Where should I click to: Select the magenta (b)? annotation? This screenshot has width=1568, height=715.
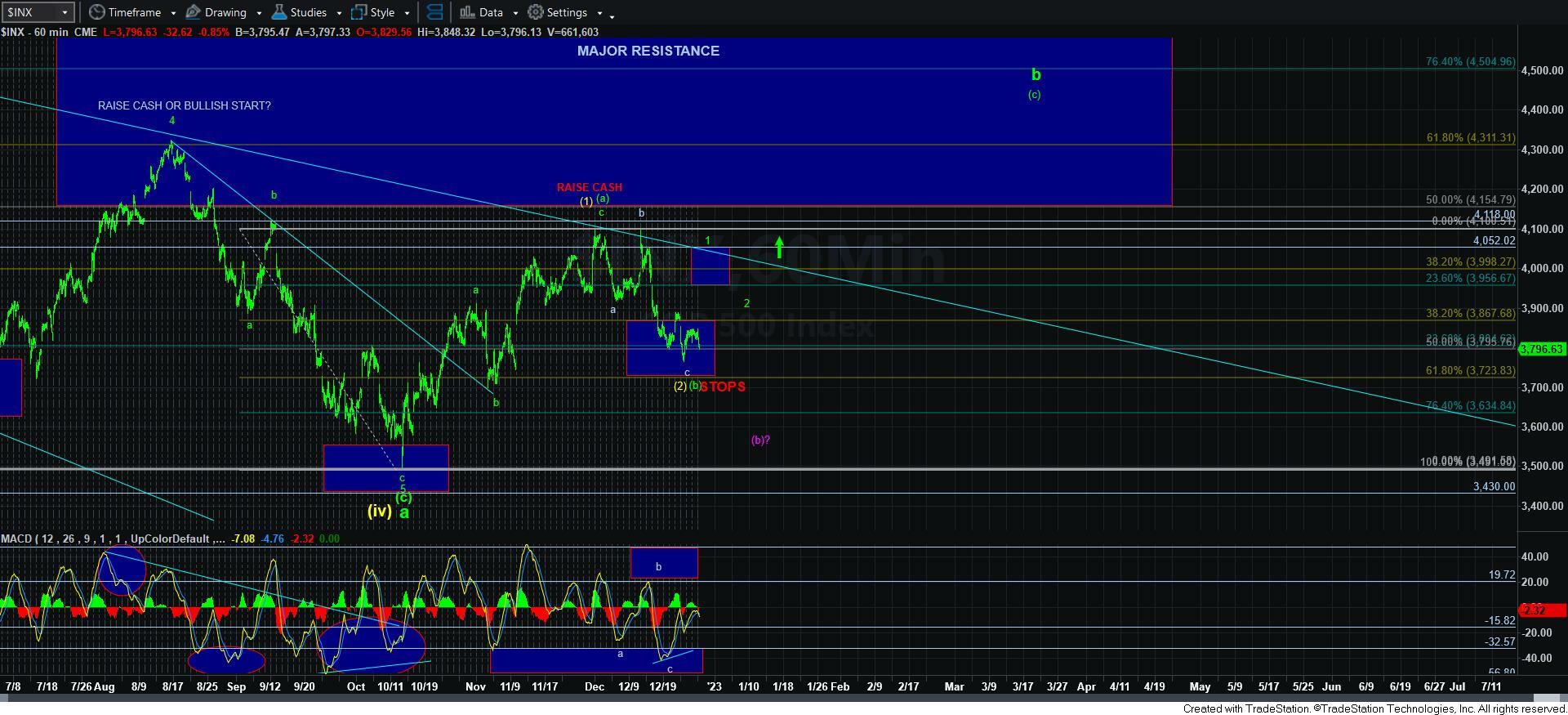760,440
